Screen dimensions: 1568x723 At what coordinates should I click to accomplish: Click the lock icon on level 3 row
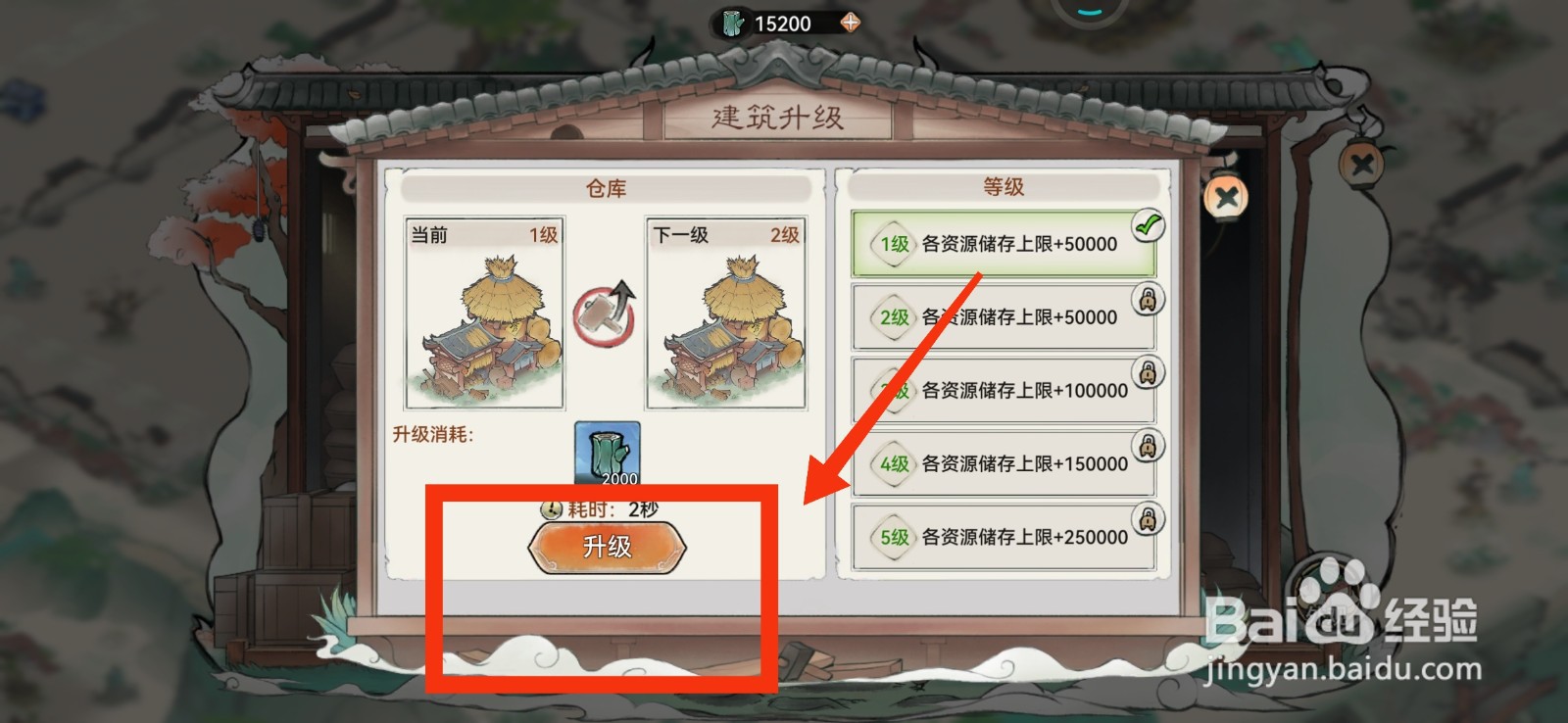[x=1148, y=372]
